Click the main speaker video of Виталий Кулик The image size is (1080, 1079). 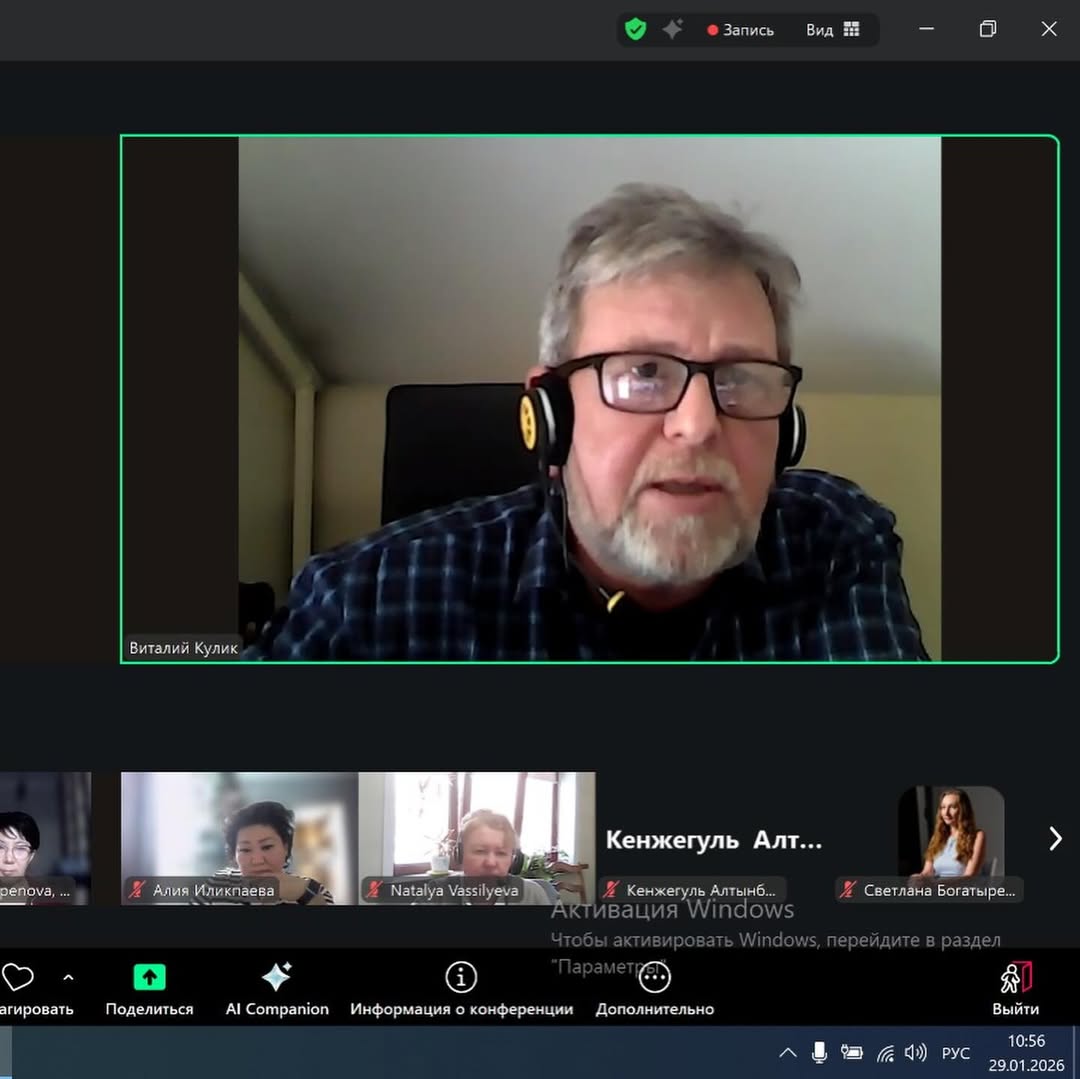tap(589, 398)
